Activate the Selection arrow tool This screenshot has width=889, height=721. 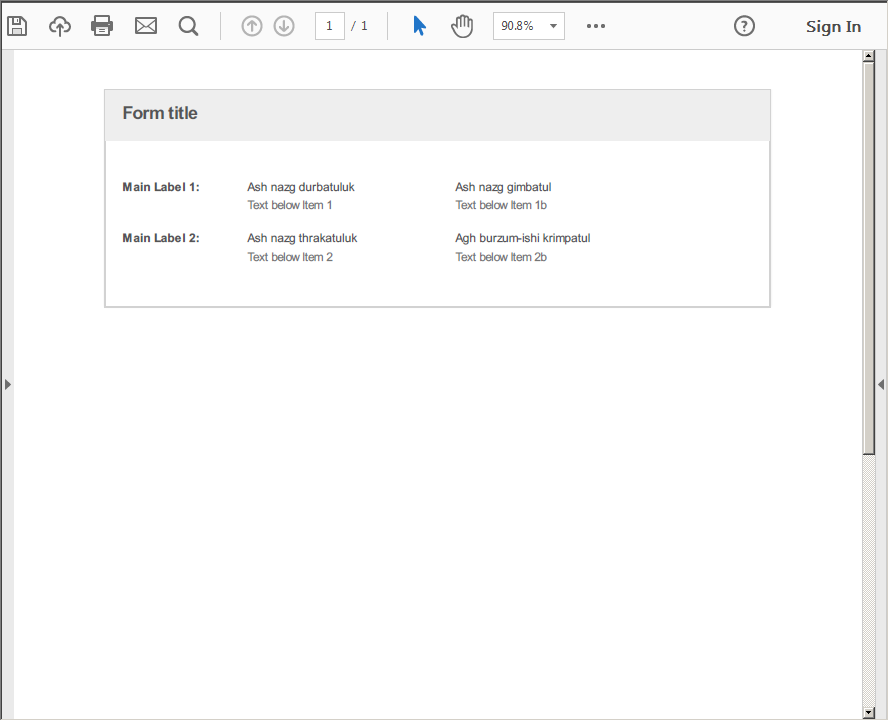[419, 26]
